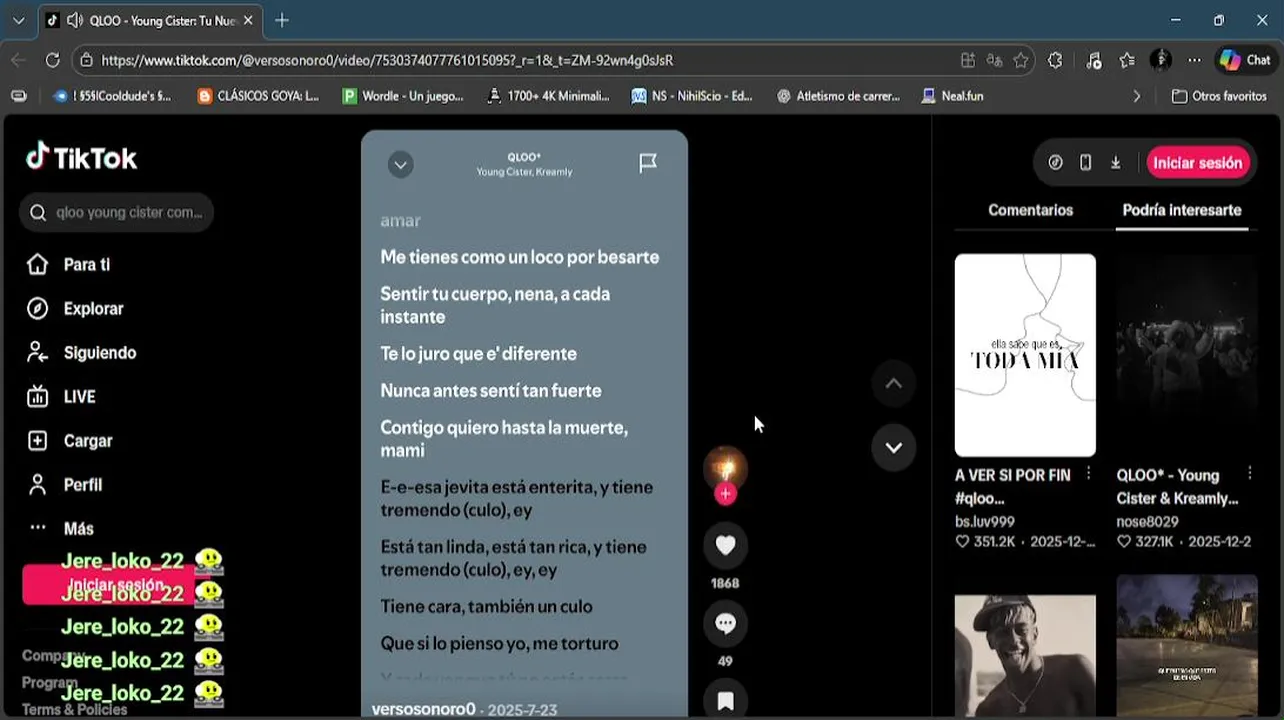The width and height of the screenshot is (1284, 720).
Task: Click the favorites collection icon in toolbar
Action: [1127, 60]
